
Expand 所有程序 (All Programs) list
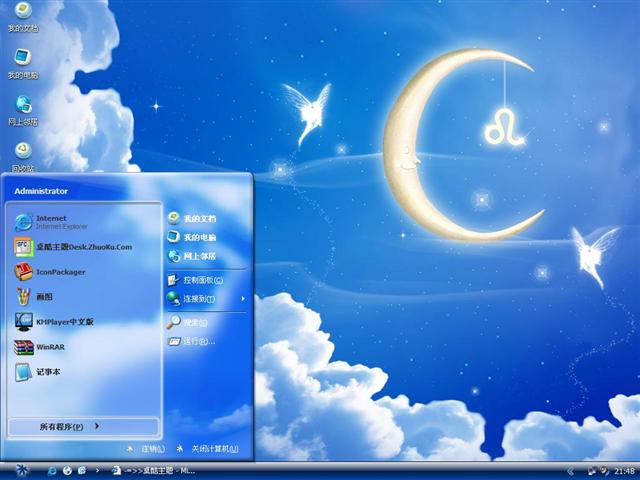click(x=68, y=427)
